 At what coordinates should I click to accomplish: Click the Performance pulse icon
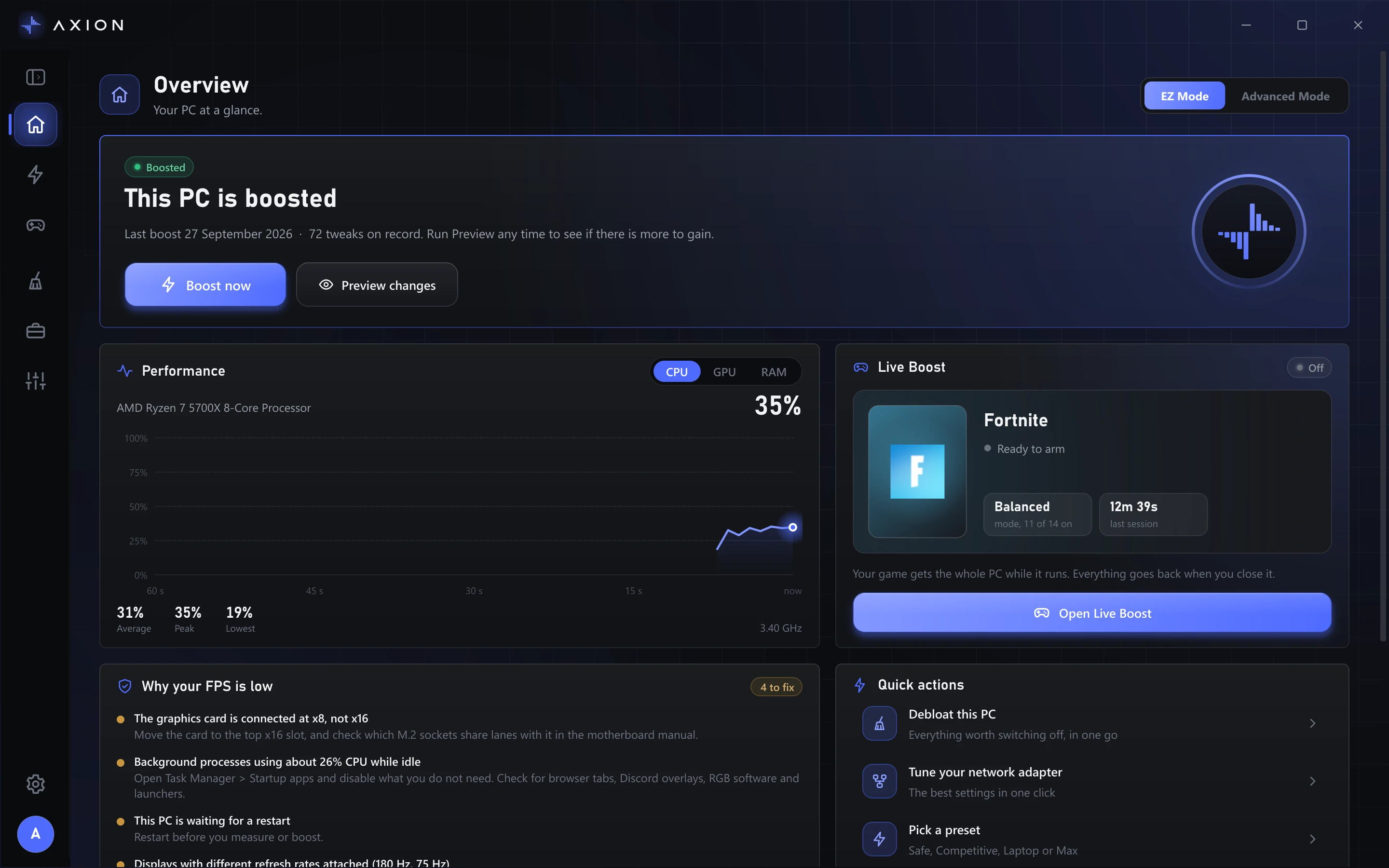pos(124,371)
